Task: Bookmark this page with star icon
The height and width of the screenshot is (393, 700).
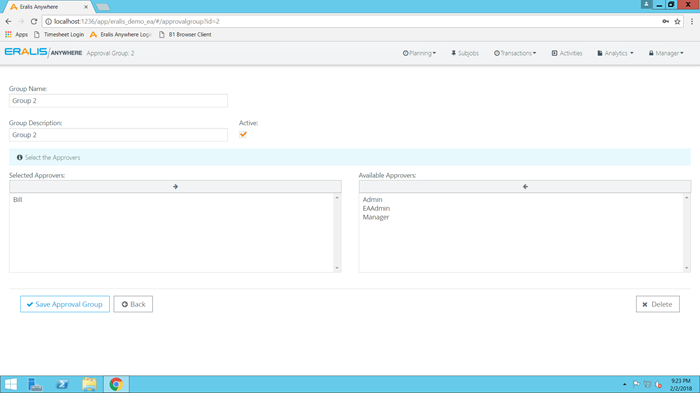Action: coord(677,21)
